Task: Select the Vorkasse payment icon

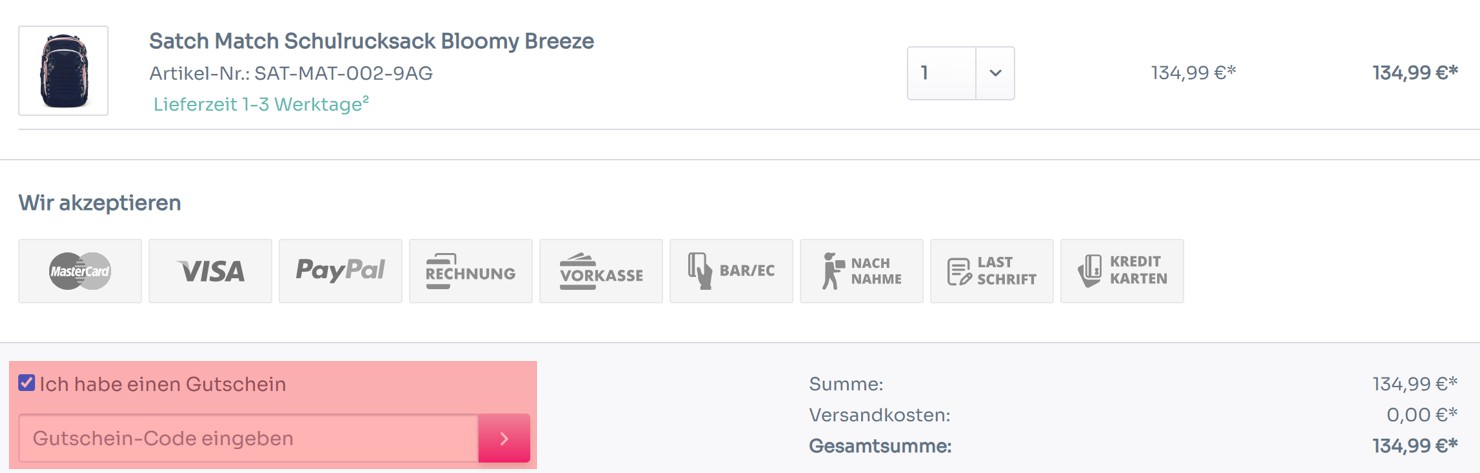Action: click(x=601, y=271)
